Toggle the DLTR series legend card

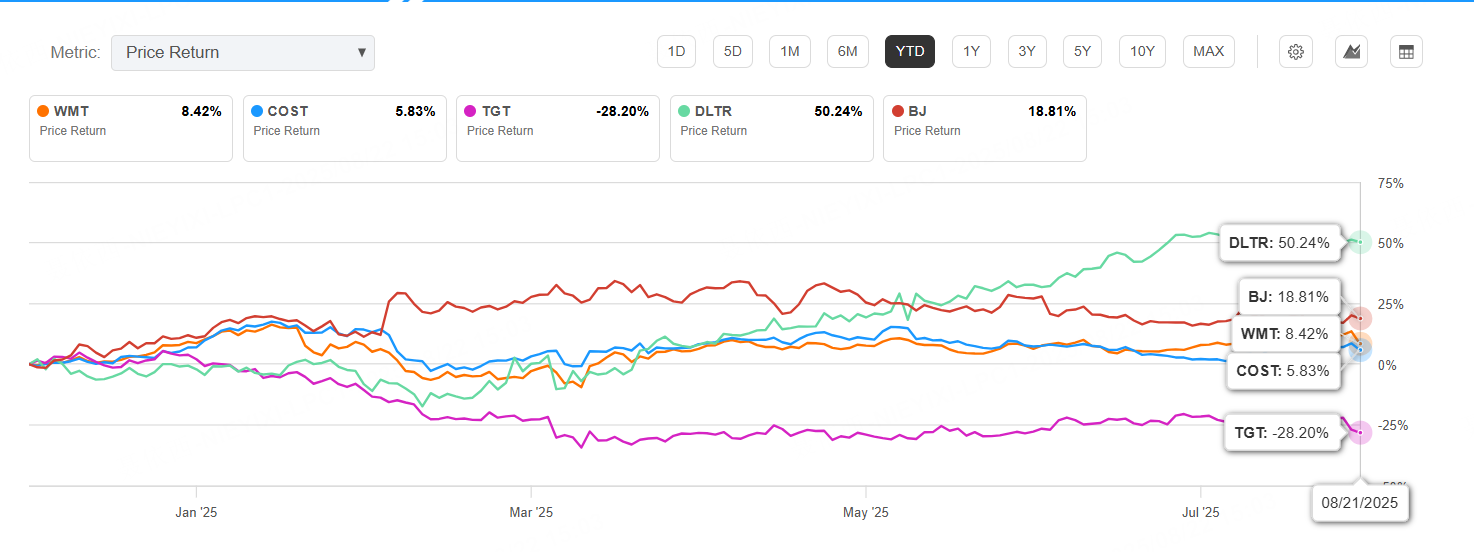771,128
